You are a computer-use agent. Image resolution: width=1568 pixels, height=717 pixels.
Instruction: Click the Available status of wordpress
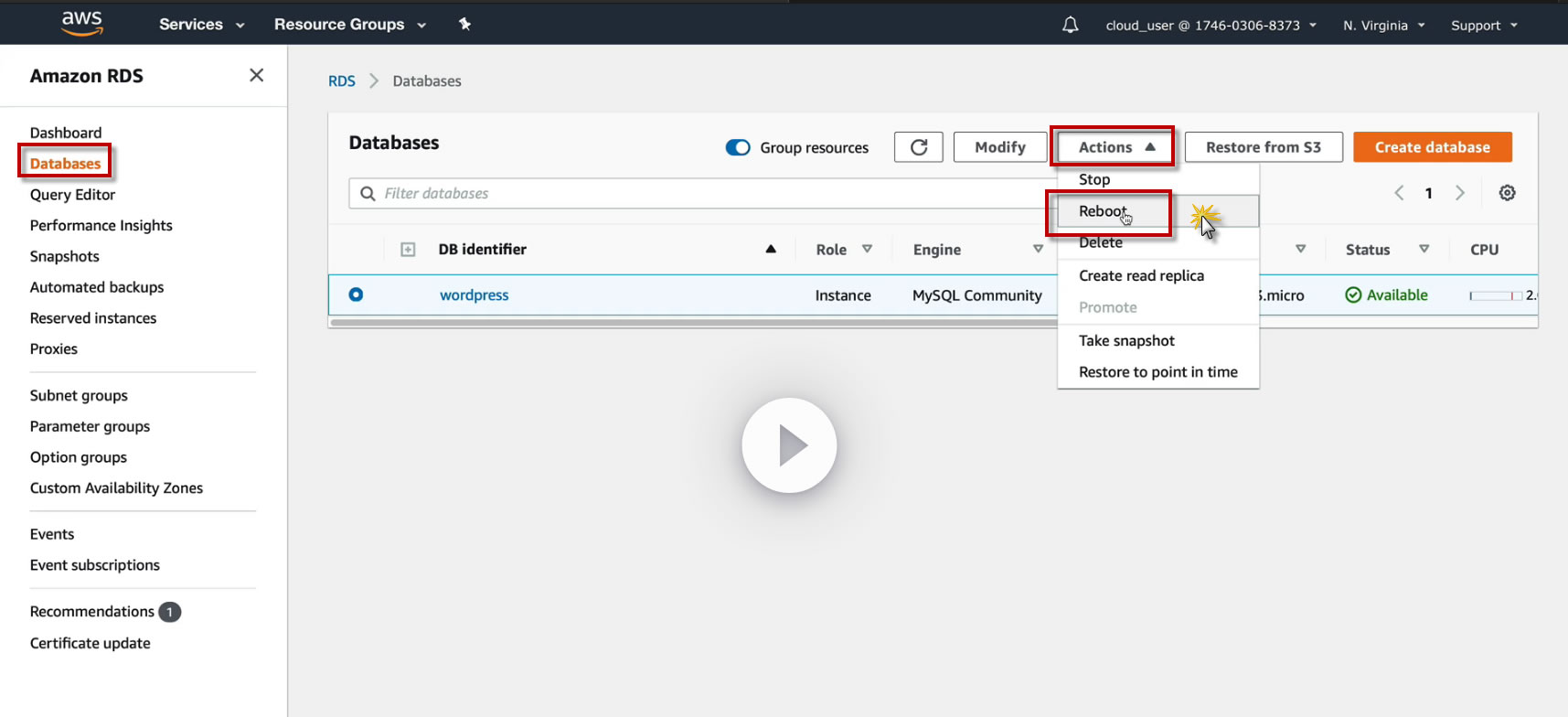tap(1386, 295)
